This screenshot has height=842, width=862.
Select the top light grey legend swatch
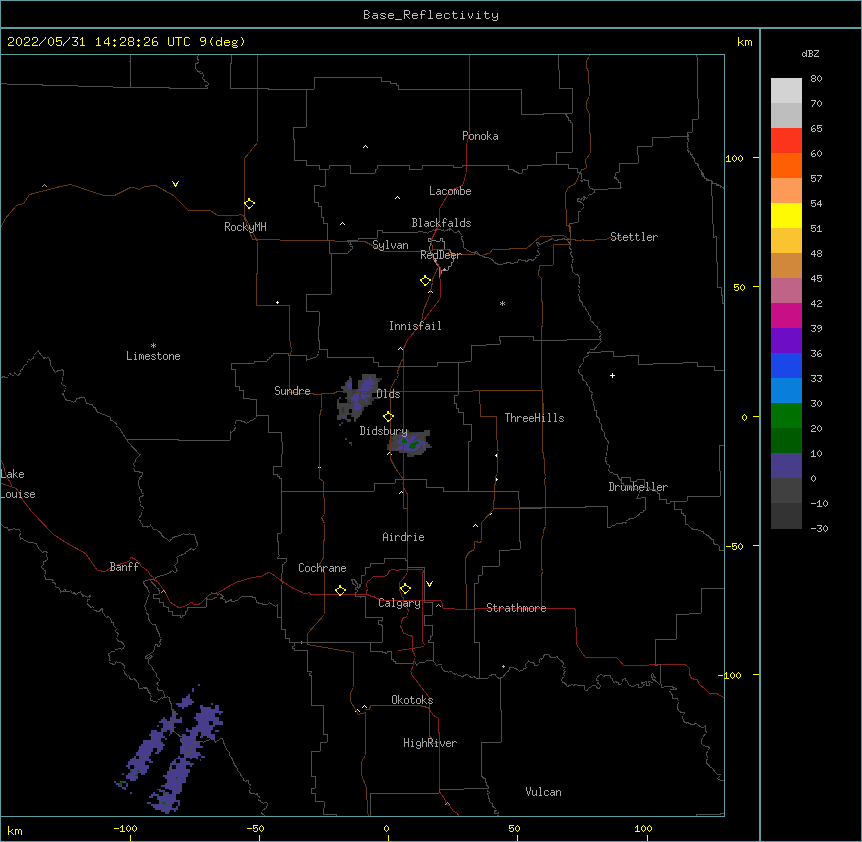click(786, 91)
